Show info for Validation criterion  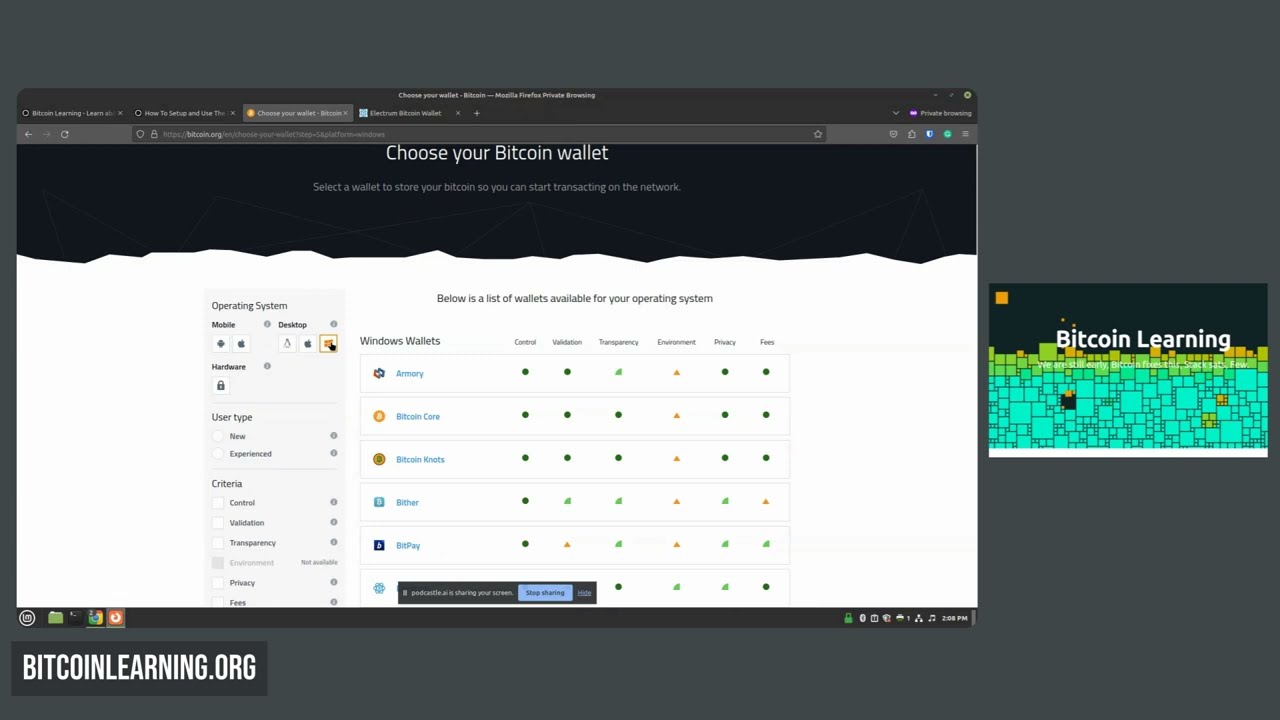point(334,522)
